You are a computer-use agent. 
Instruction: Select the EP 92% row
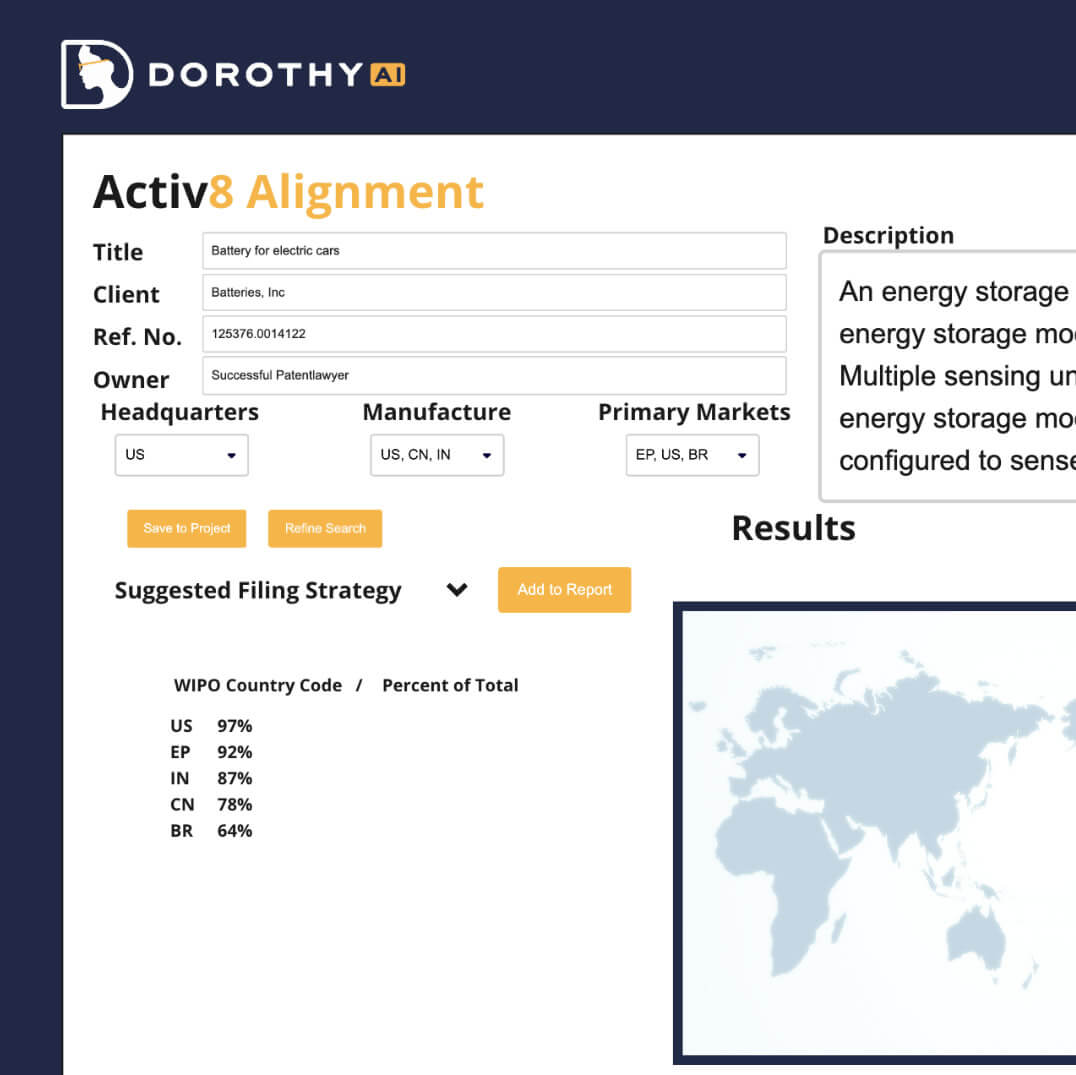click(x=211, y=752)
